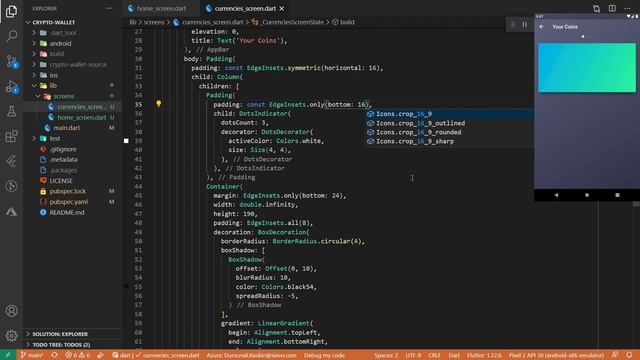Change Dart language mode in status bar
The height and width of the screenshot is (360, 640).
tap(454, 355)
